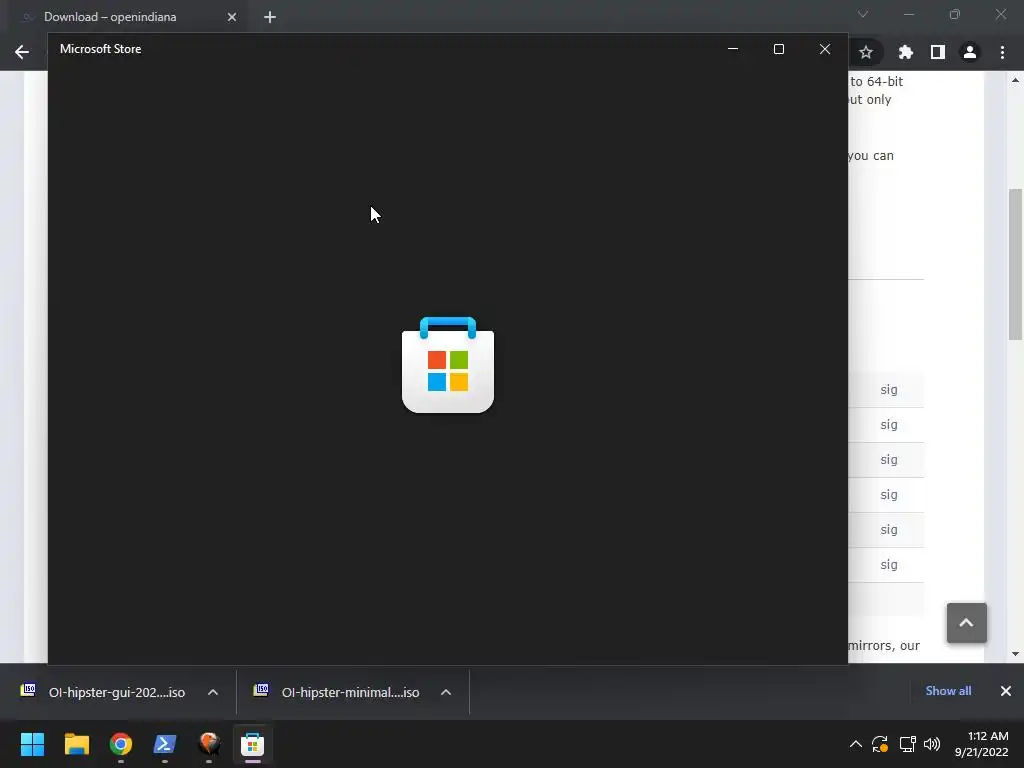
Task: Click the sync update tray icon
Action: (880, 744)
